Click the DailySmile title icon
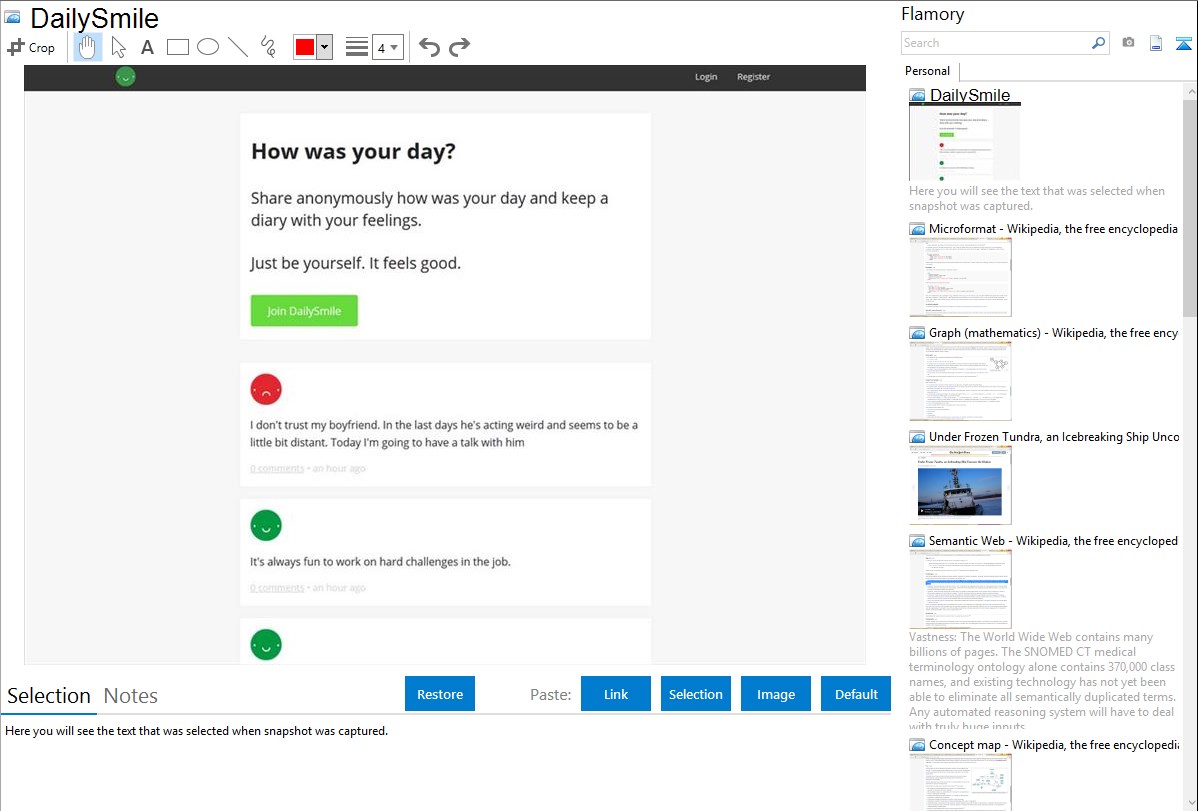 pos(13,18)
